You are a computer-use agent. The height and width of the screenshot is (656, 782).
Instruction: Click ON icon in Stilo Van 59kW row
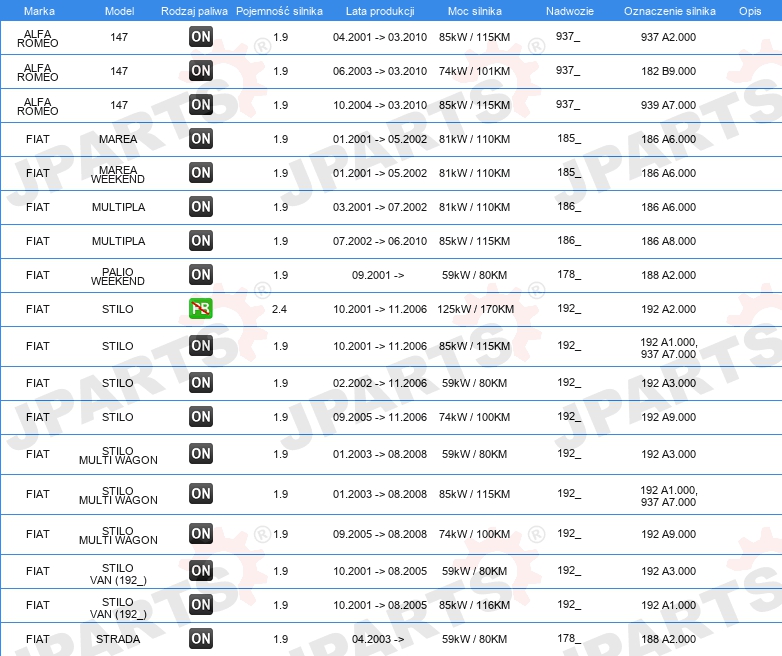201,570
